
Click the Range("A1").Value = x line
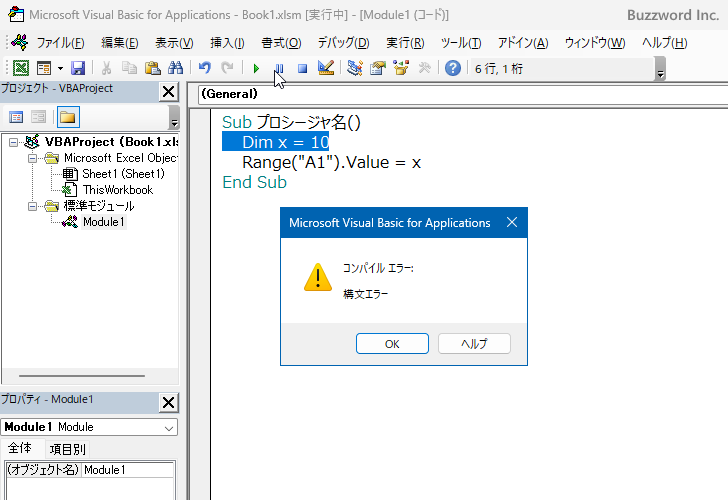tap(332, 162)
